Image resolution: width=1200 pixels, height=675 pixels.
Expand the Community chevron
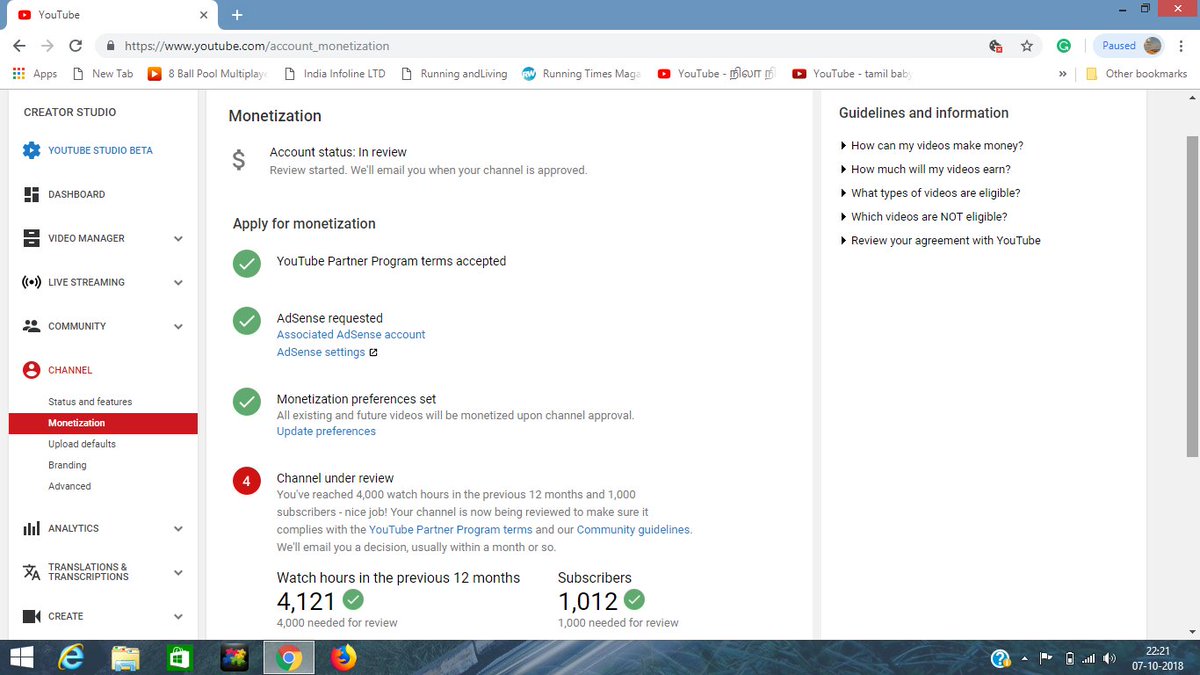[178, 326]
